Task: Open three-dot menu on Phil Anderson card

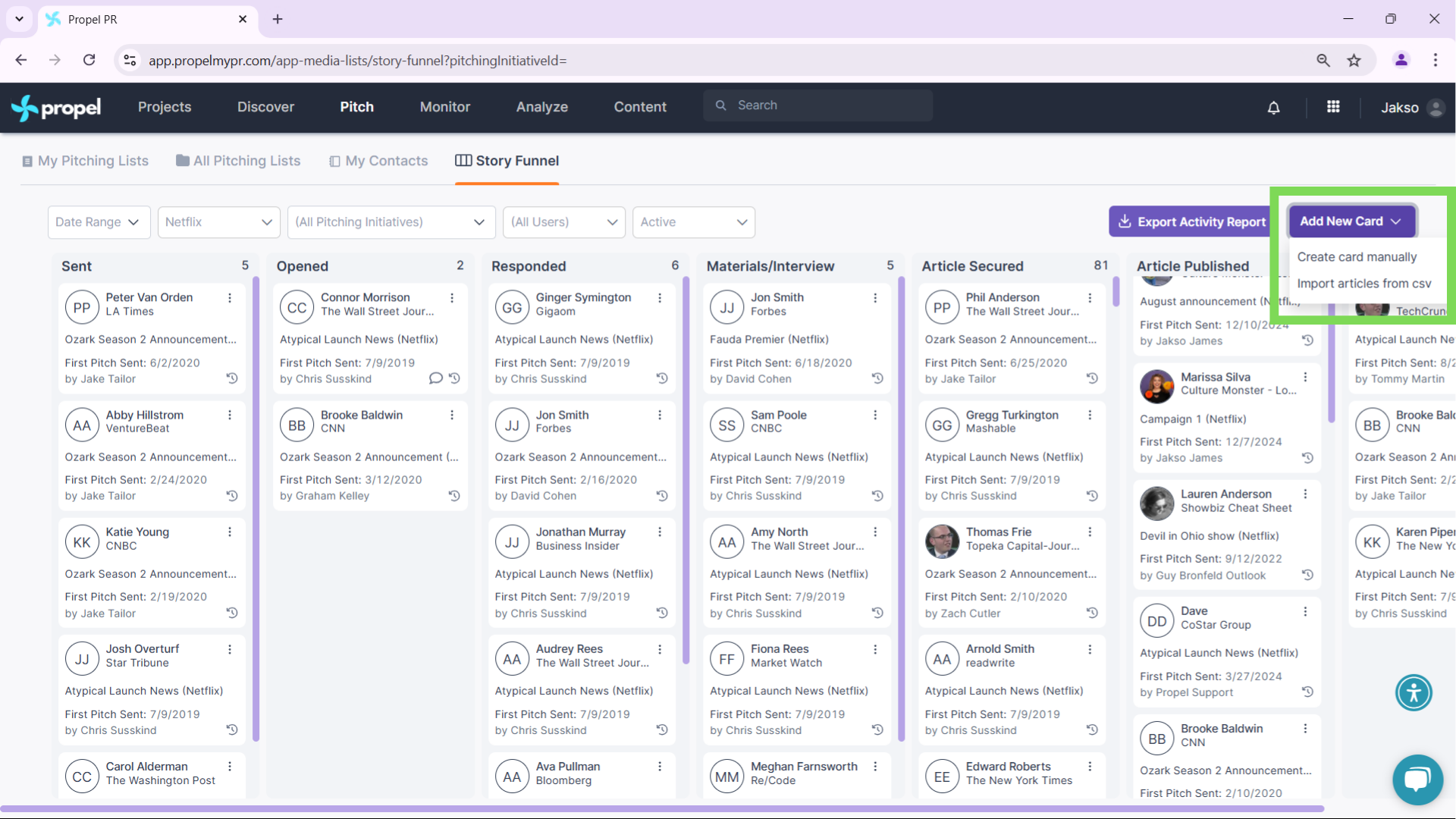Action: pyautogui.click(x=1090, y=298)
